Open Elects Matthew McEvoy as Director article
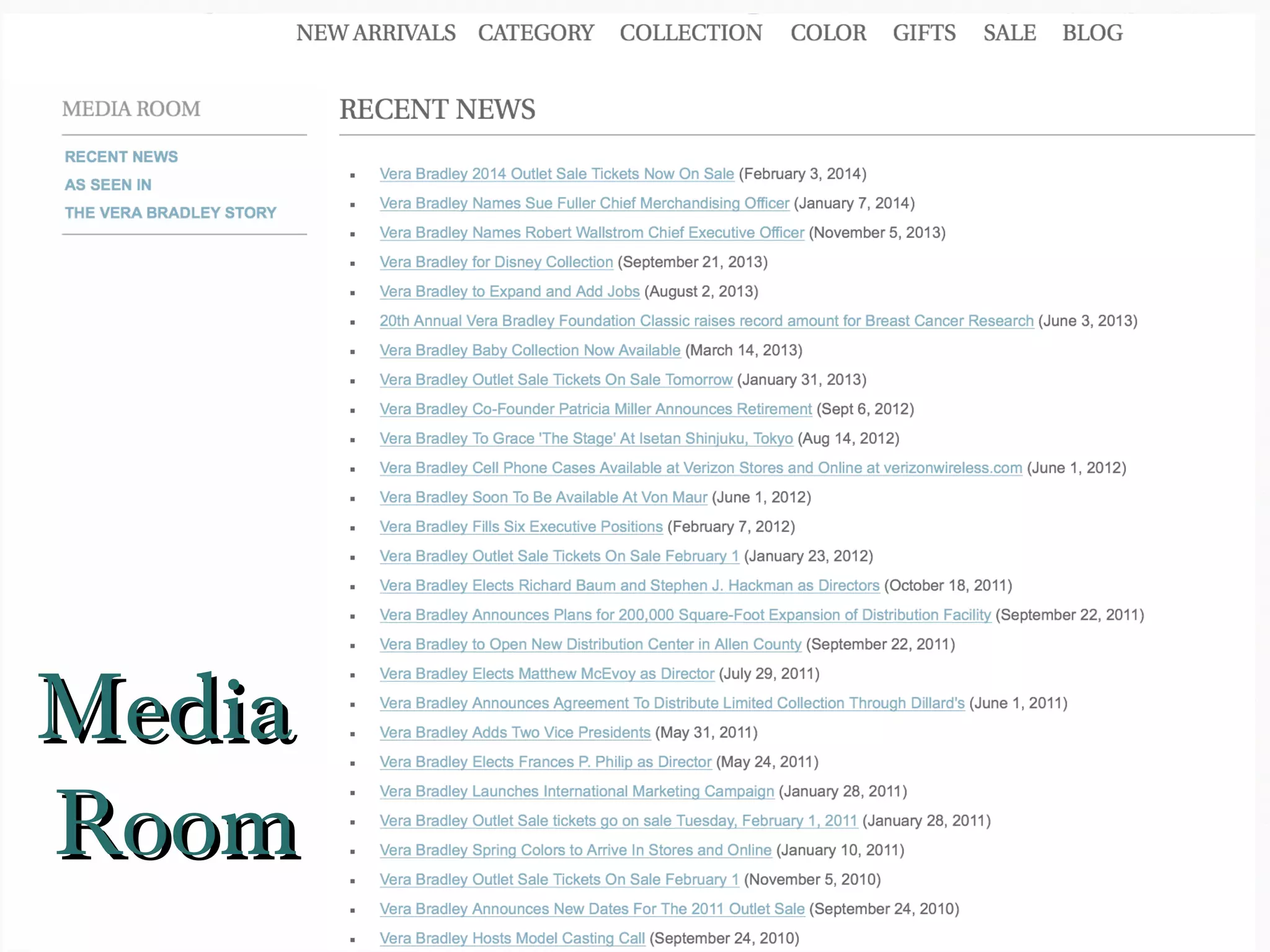Viewport: 1270px width, 952px height. pos(547,674)
